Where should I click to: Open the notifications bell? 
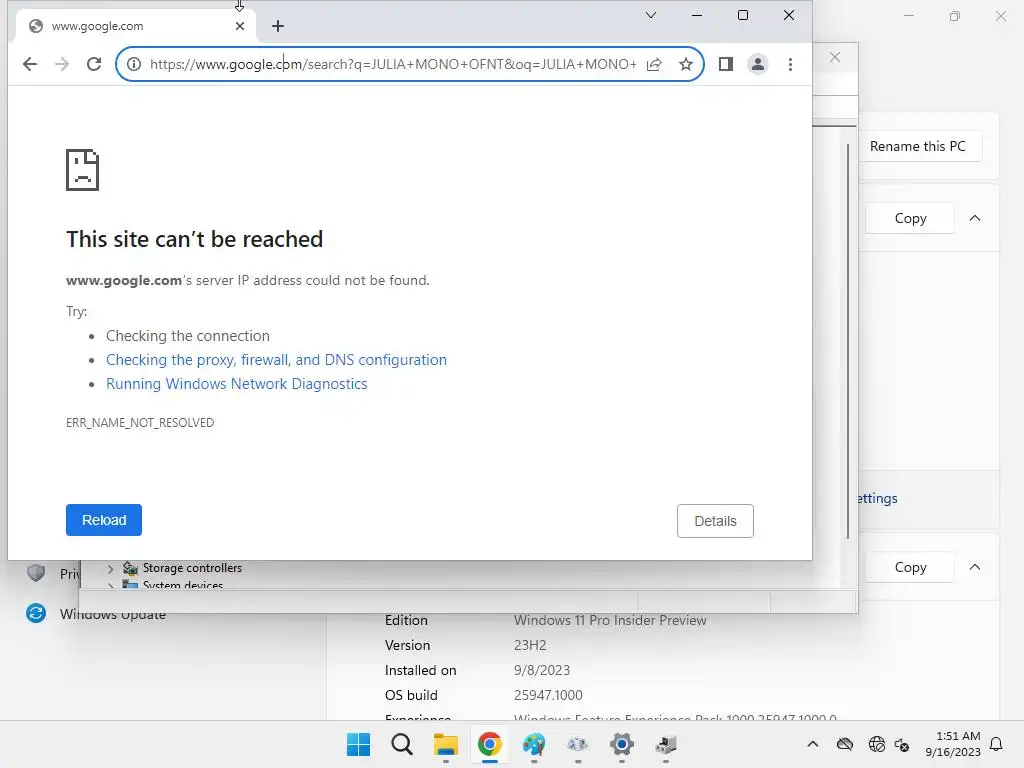[x=996, y=744]
